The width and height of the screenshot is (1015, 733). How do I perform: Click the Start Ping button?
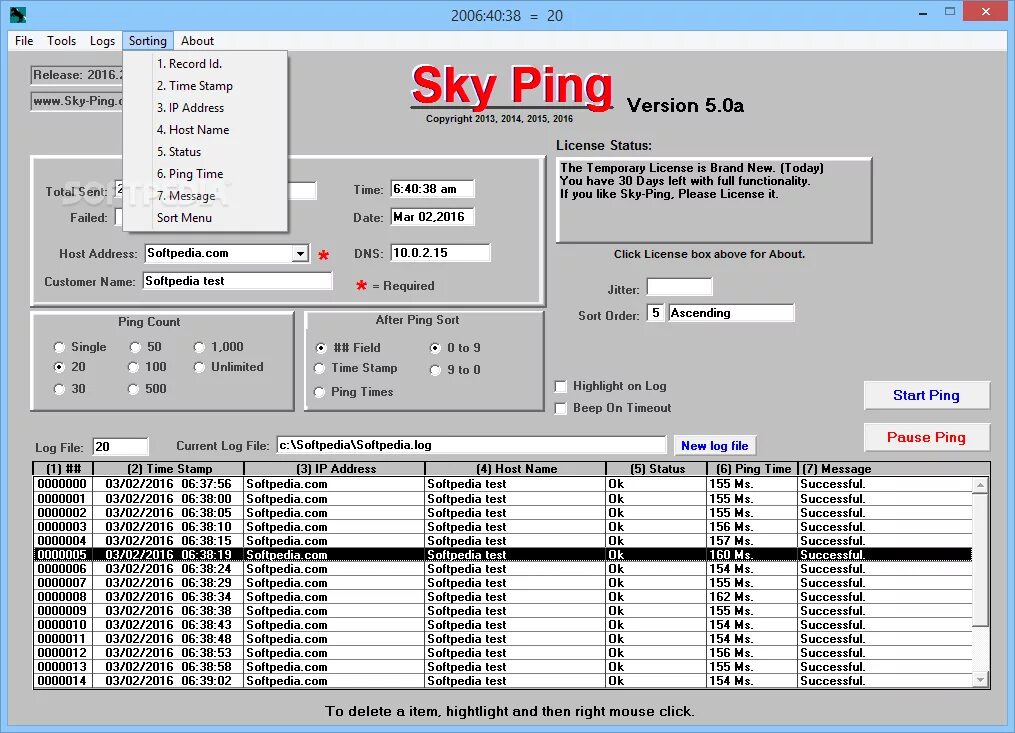(926, 395)
